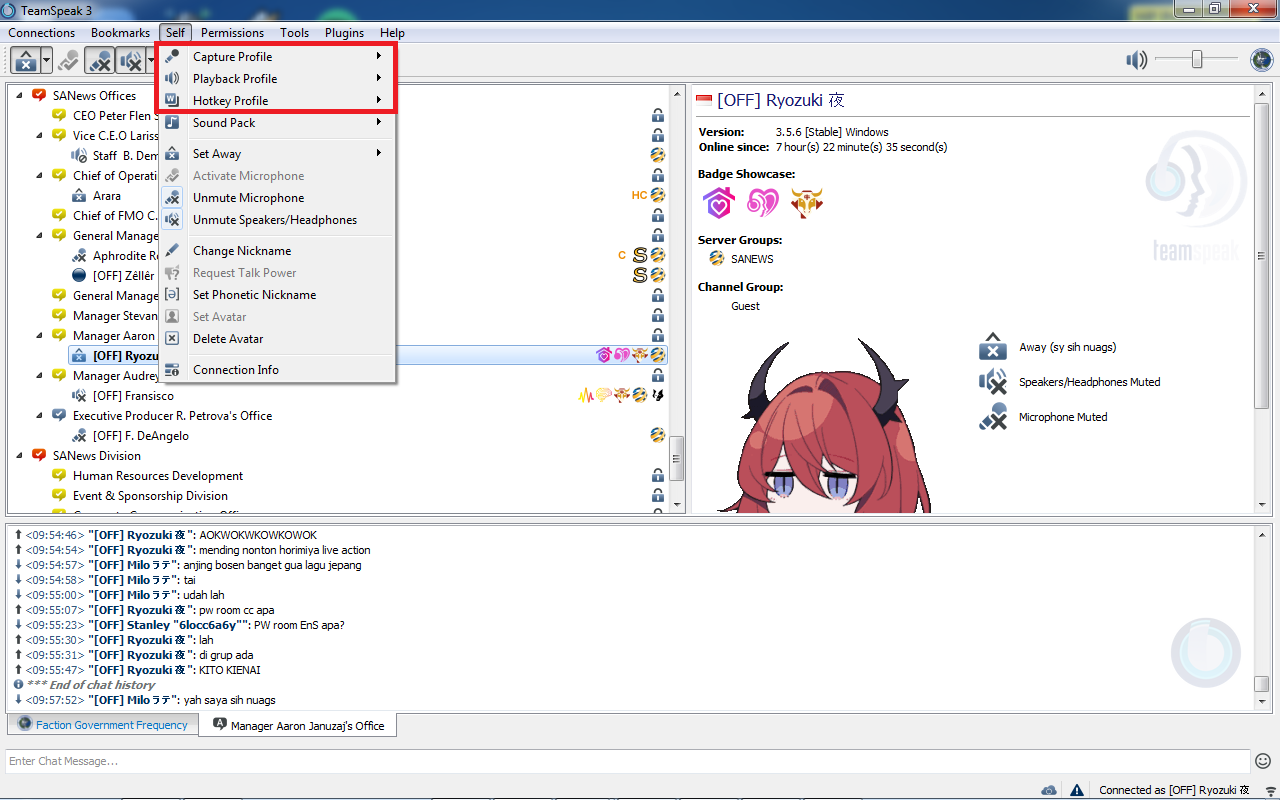Select user [OFF] Fransisco in the tree
The height and width of the screenshot is (800, 1280).
133,396
